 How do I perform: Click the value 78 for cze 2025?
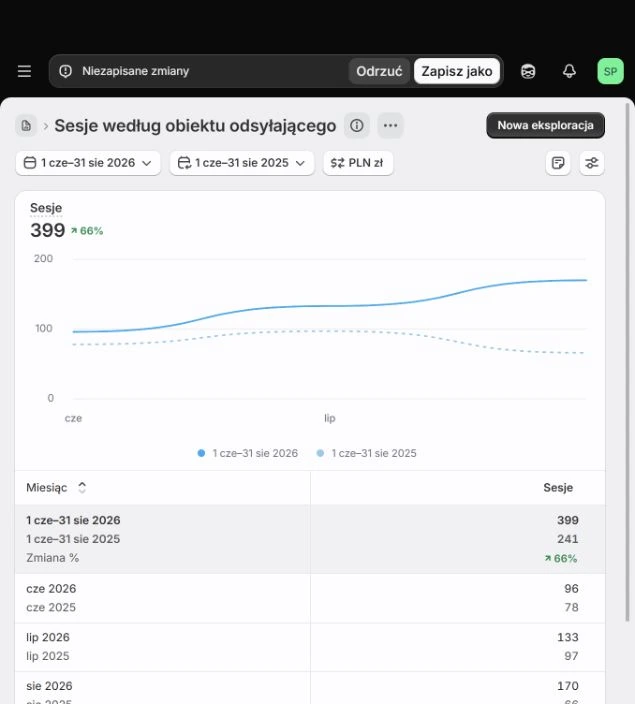tap(571, 607)
